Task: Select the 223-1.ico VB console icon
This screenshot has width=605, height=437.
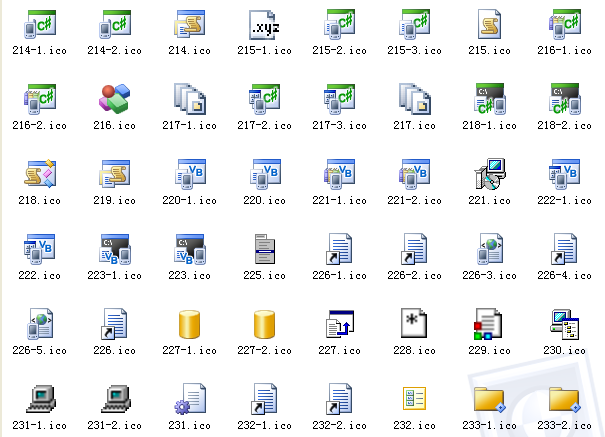Action: coord(115,248)
